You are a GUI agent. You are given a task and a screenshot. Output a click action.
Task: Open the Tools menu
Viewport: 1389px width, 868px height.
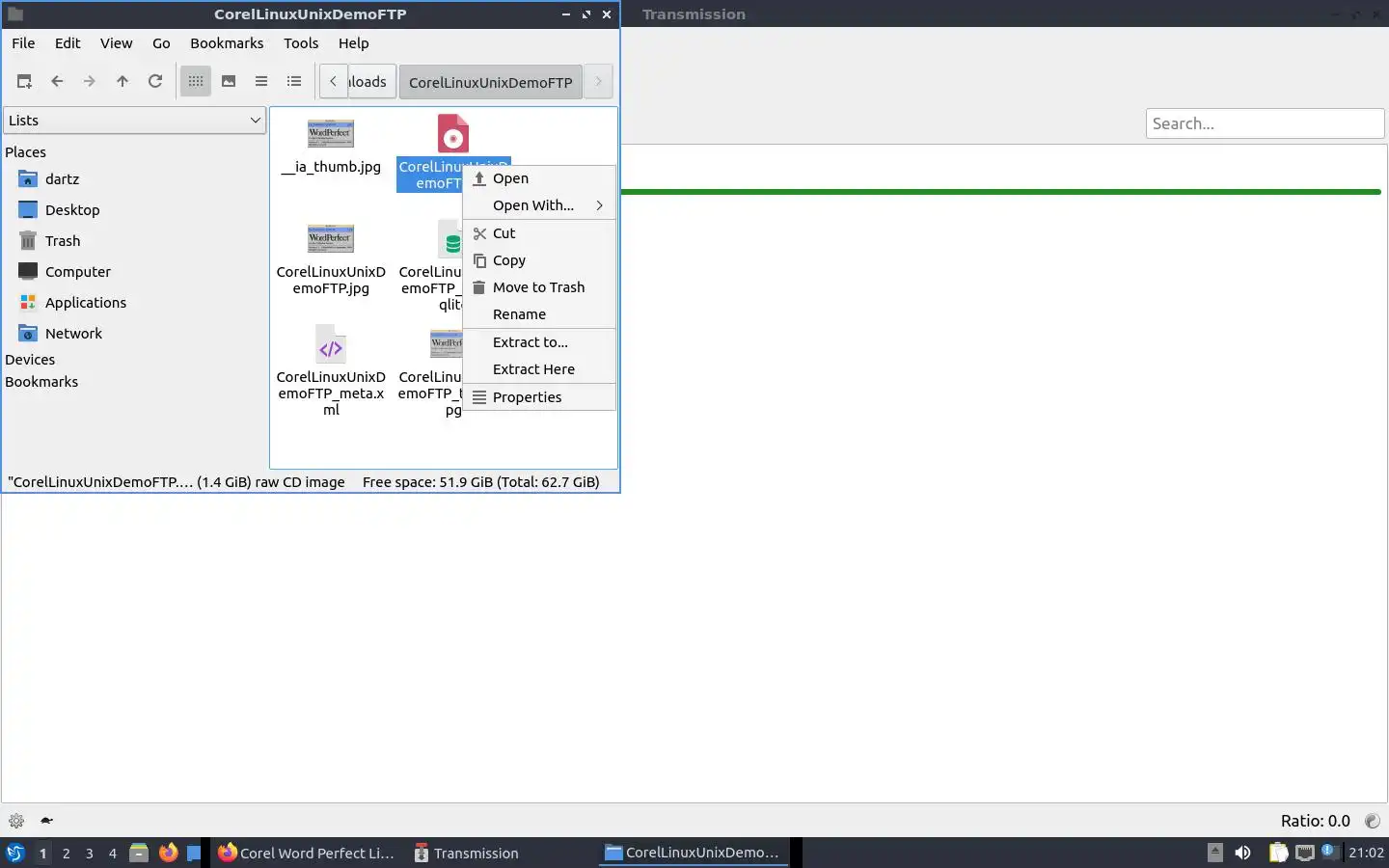[x=301, y=43]
